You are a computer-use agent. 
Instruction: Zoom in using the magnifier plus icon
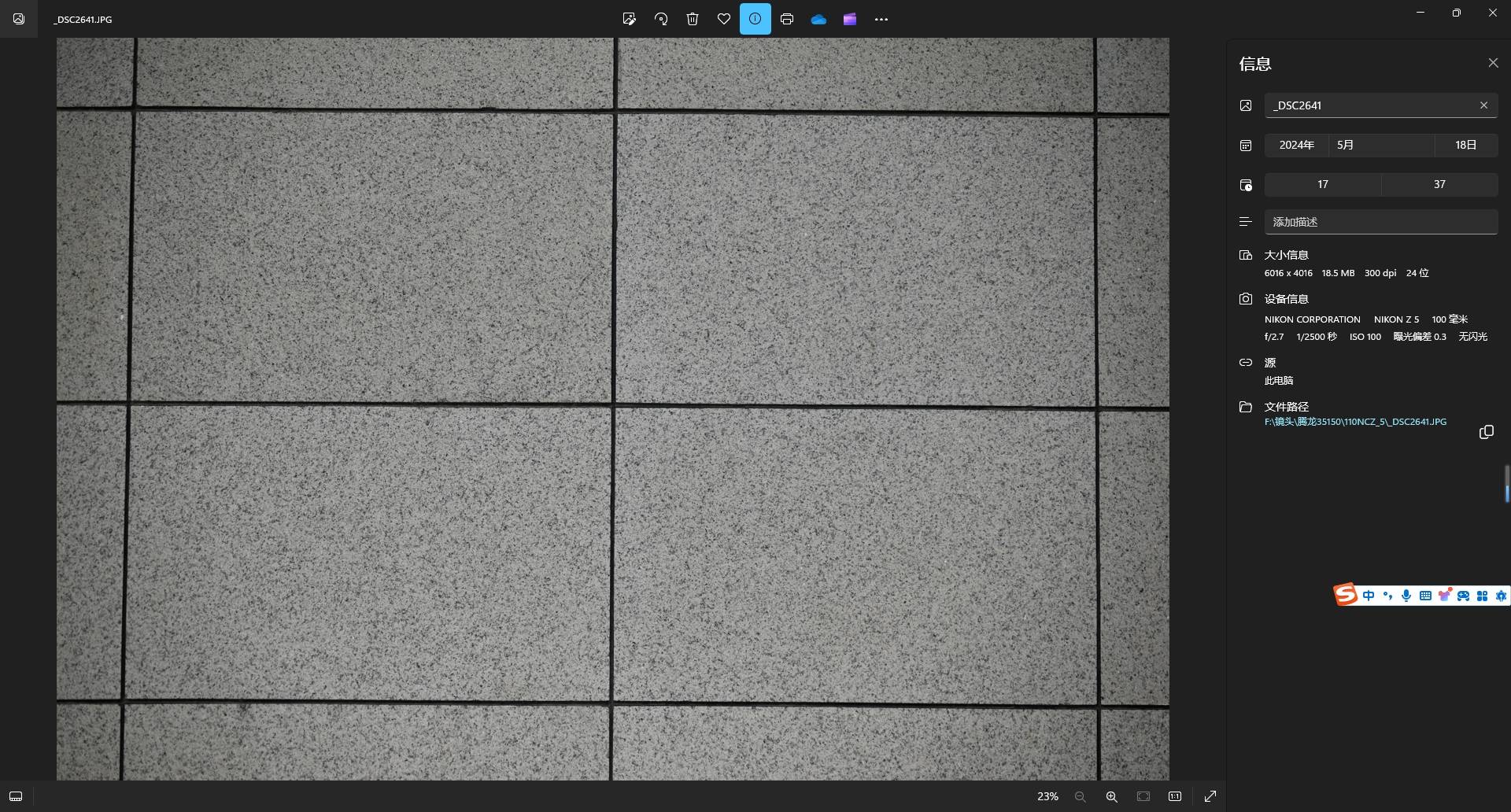click(x=1111, y=796)
